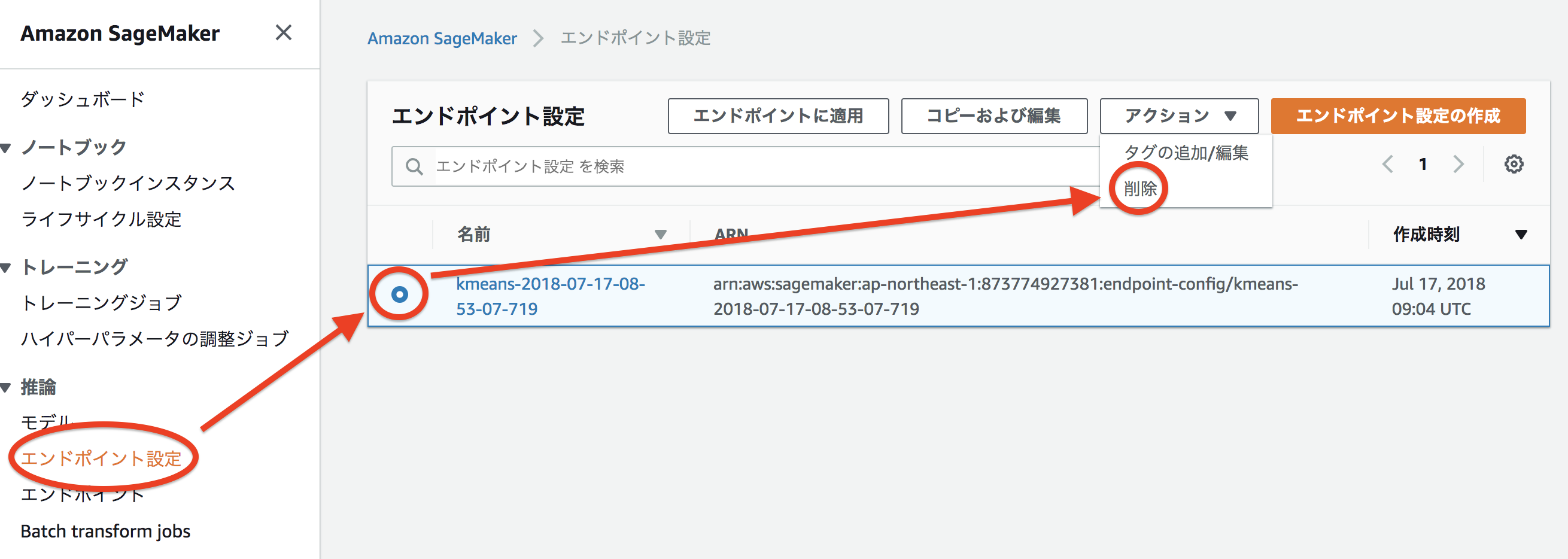Go to Amazon SageMaker breadcrumb link
The height and width of the screenshot is (559, 1568).
(x=442, y=38)
